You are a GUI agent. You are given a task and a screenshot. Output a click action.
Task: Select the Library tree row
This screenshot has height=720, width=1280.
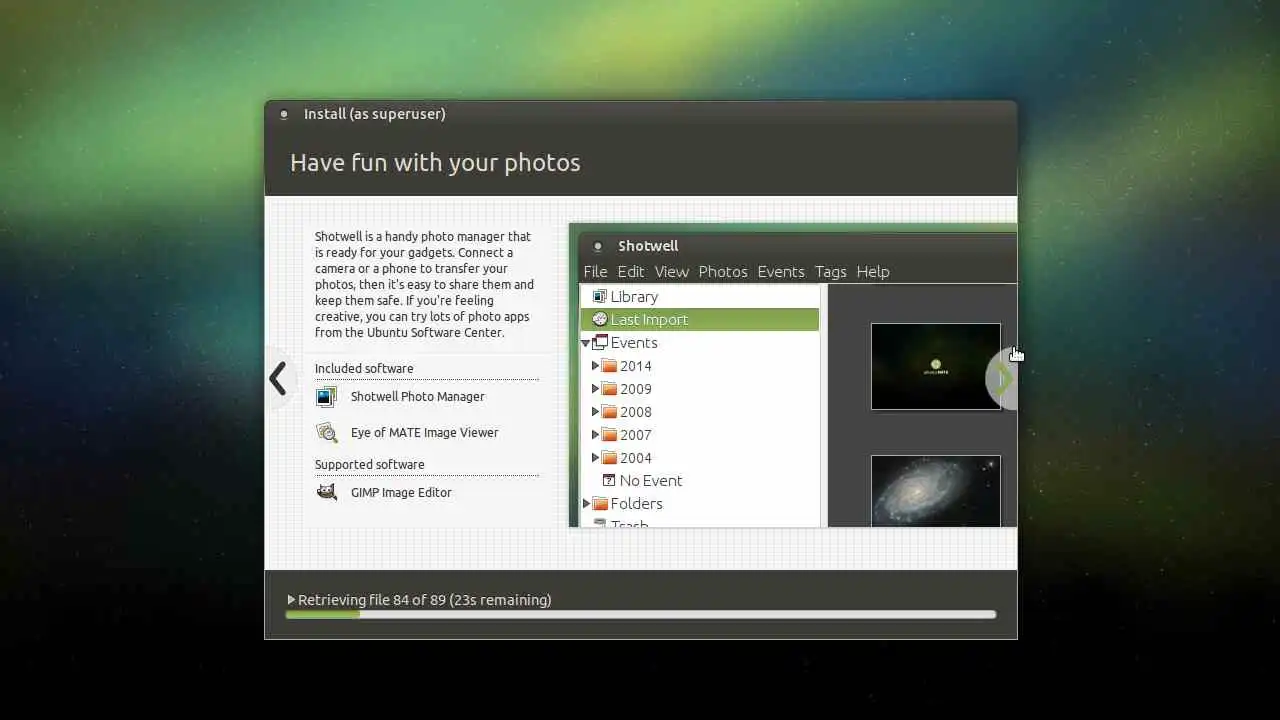(700, 297)
